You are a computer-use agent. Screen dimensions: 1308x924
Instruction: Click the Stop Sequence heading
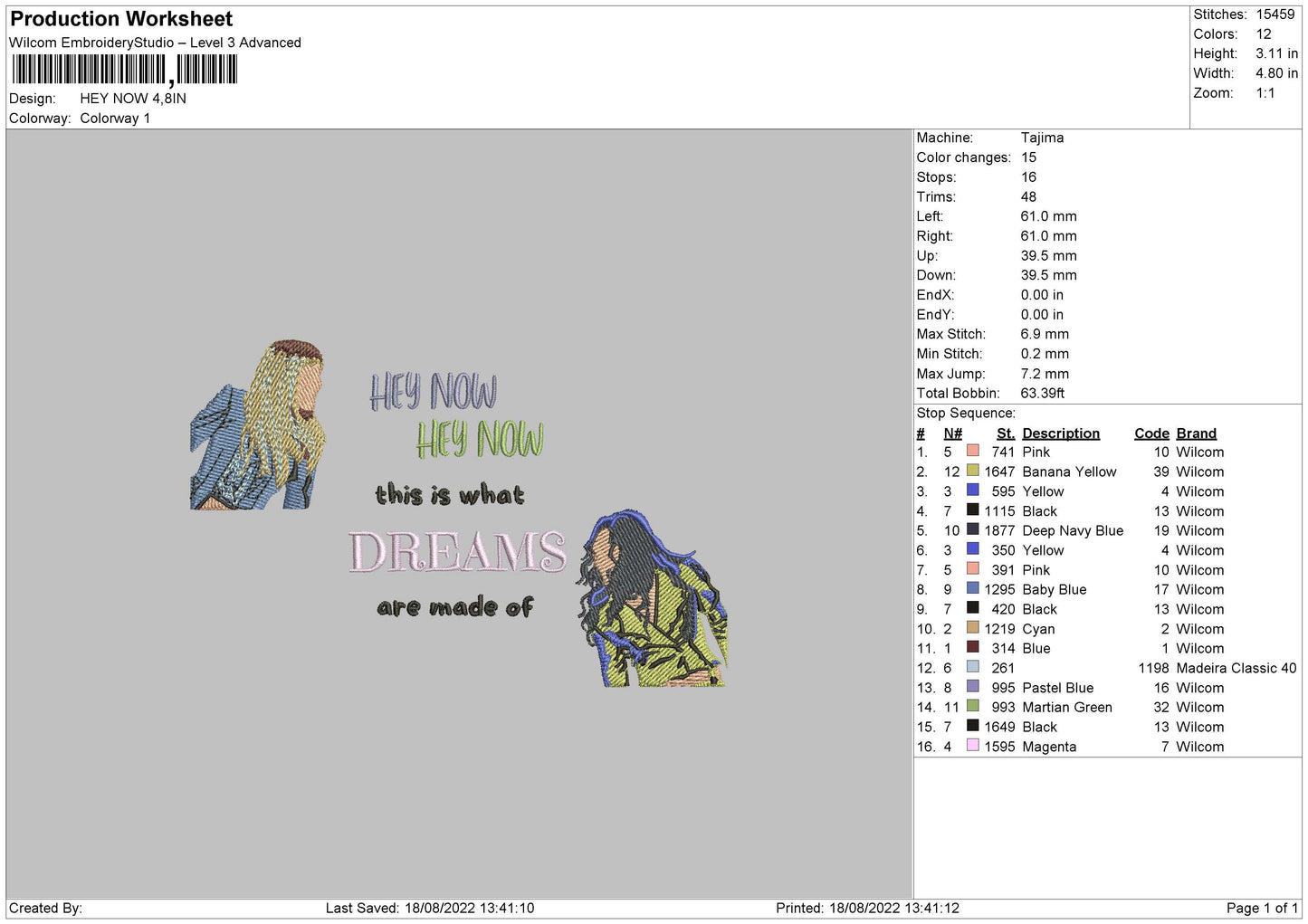coord(966,413)
